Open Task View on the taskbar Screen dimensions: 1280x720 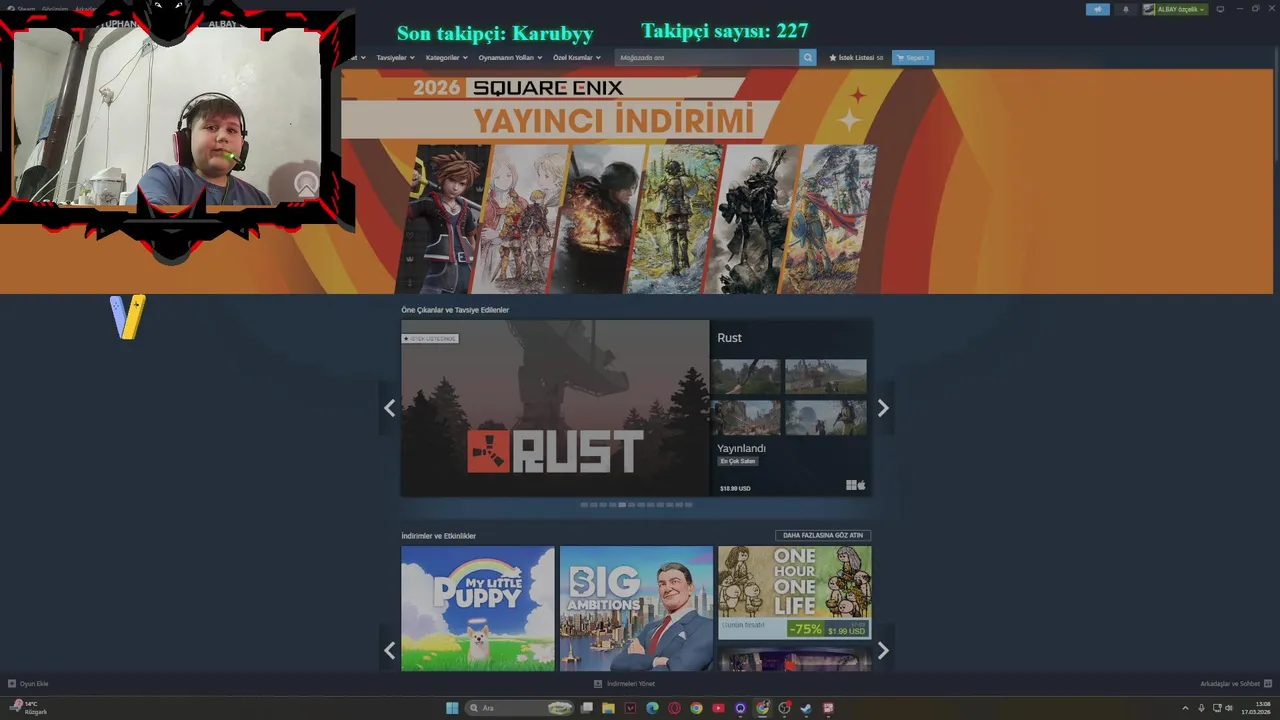click(587, 708)
